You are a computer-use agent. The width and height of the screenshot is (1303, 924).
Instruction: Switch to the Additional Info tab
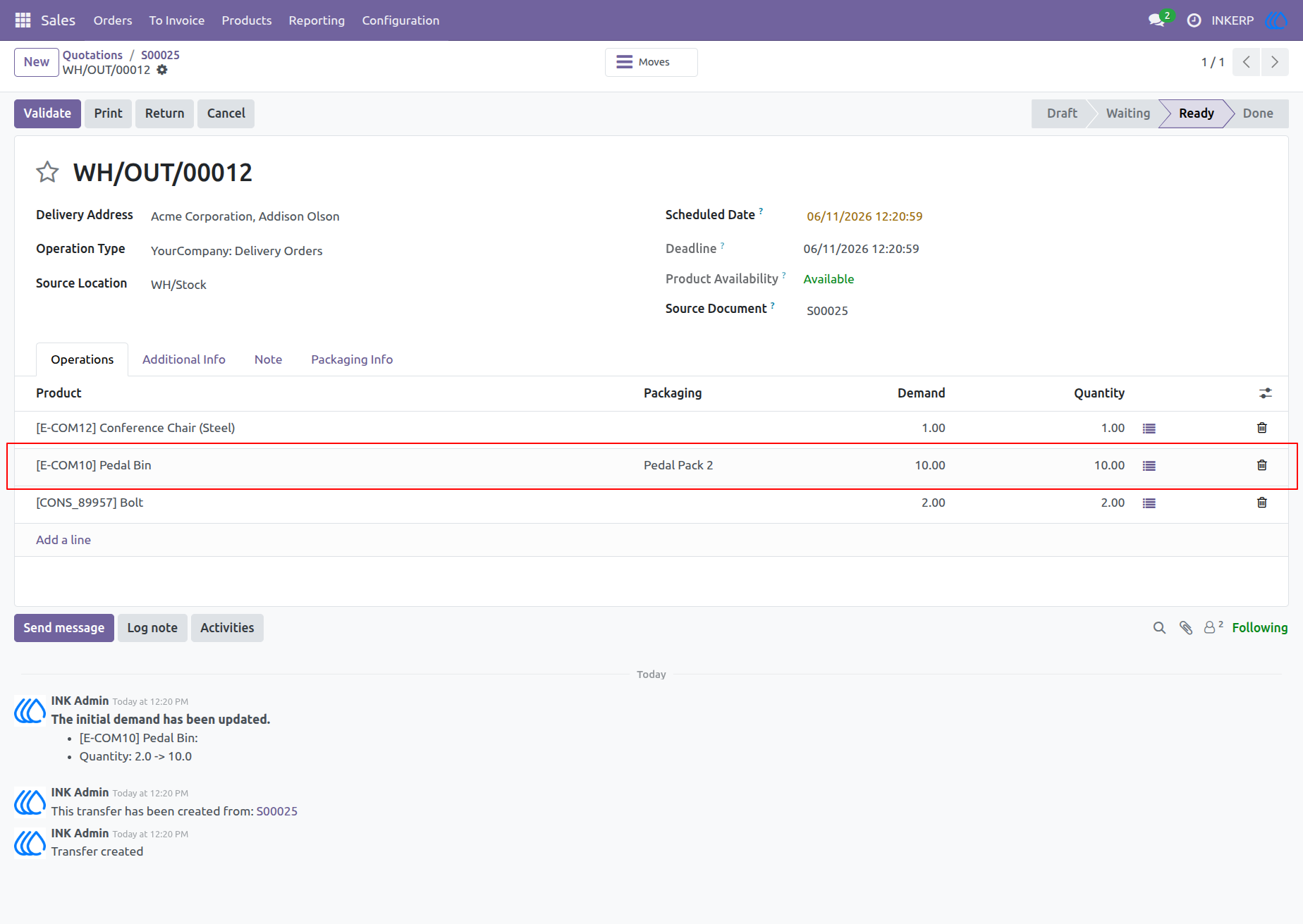[x=184, y=359]
